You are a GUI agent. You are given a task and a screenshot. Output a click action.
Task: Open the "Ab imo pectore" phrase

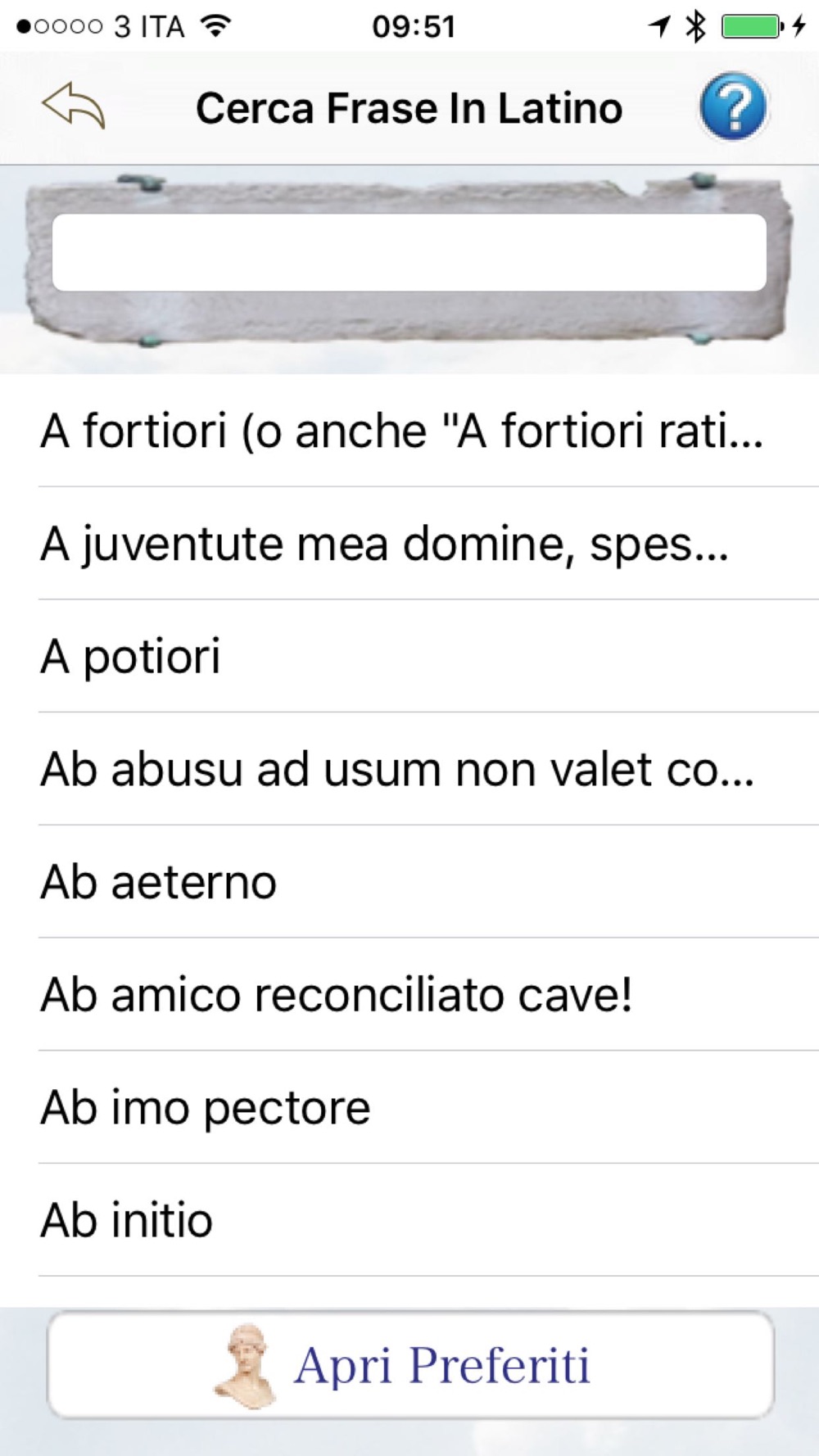(206, 1108)
